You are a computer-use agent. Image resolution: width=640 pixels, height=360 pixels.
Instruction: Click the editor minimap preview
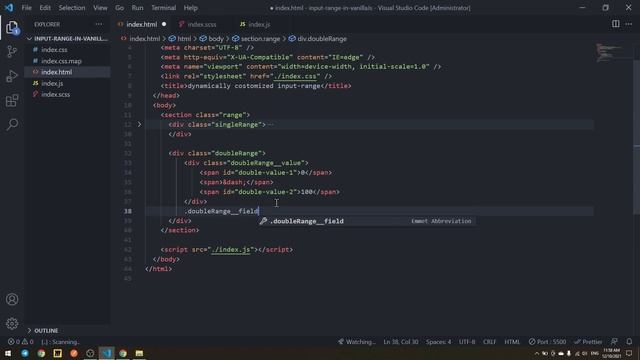pos(609,52)
